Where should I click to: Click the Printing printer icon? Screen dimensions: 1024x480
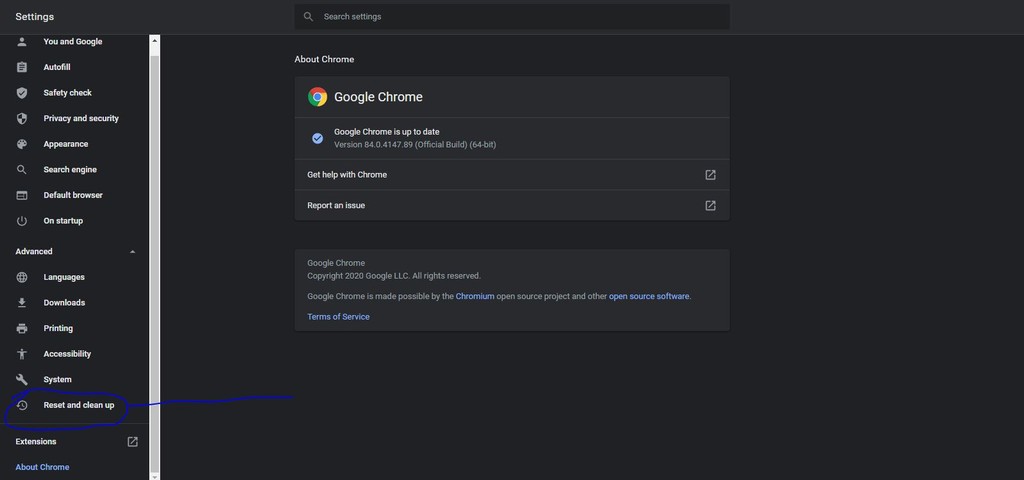pyautogui.click(x=22, y=328)
